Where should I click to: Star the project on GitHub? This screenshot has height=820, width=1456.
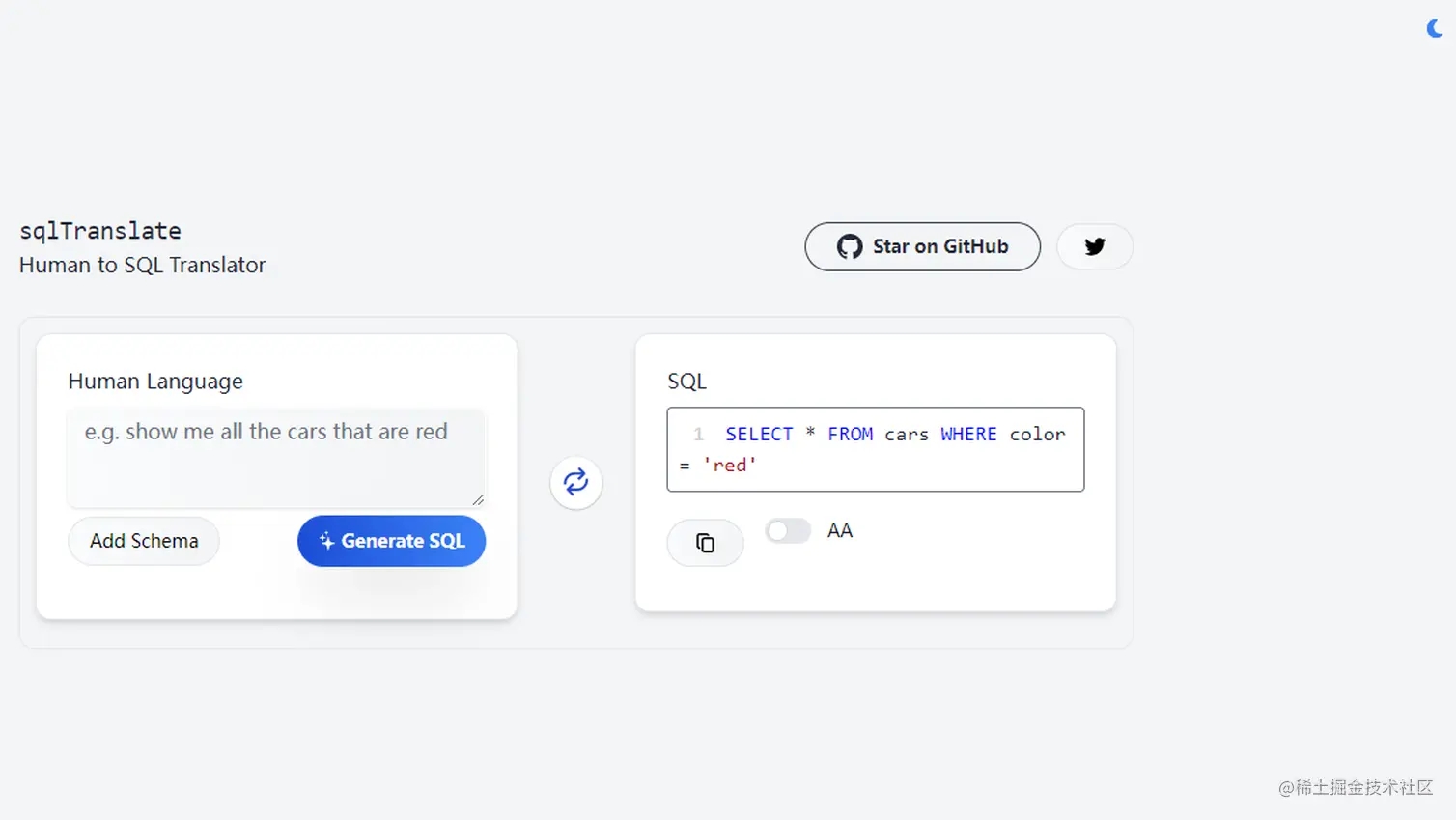[x=922, y=246]
